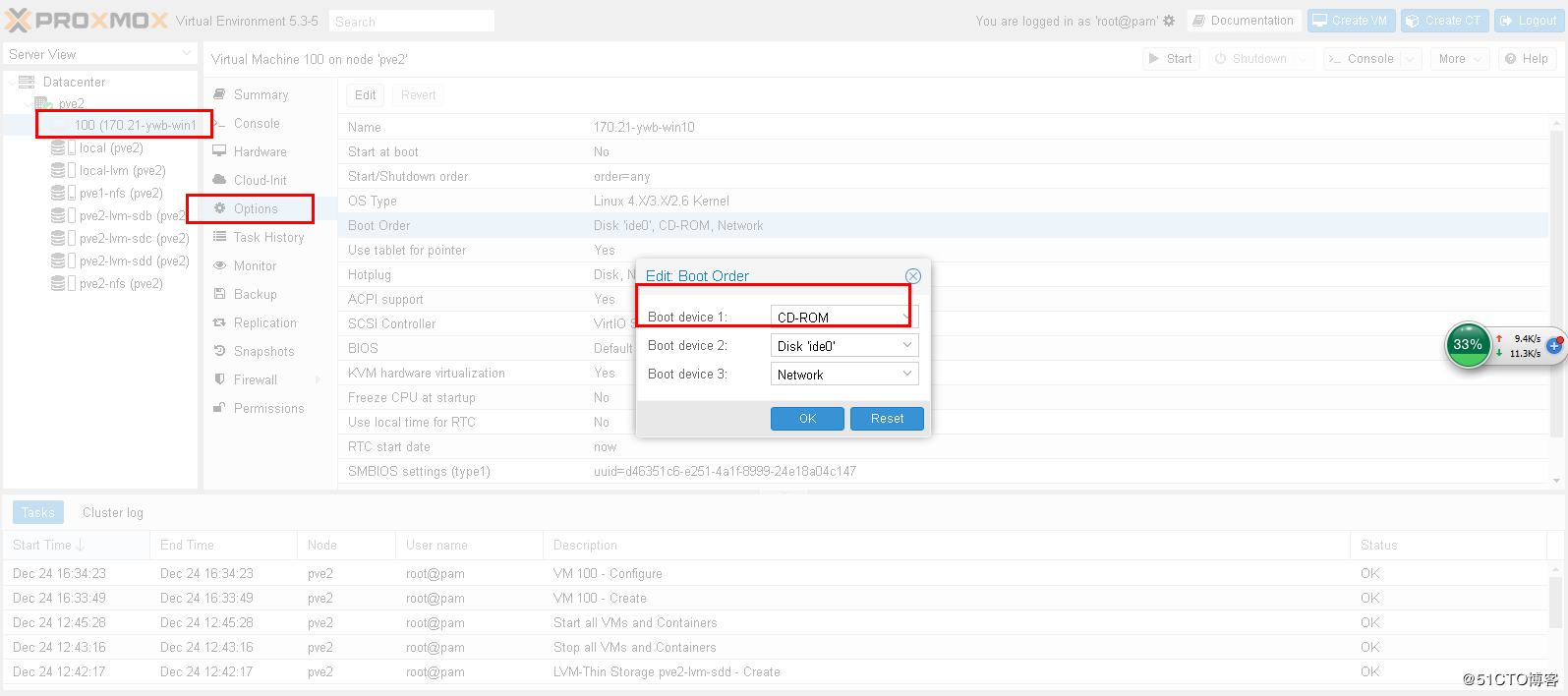The width and height of the screenshot is (1568, 696).
Task: Open Boot device 2 dropdown
Action: tap(906, 345)
